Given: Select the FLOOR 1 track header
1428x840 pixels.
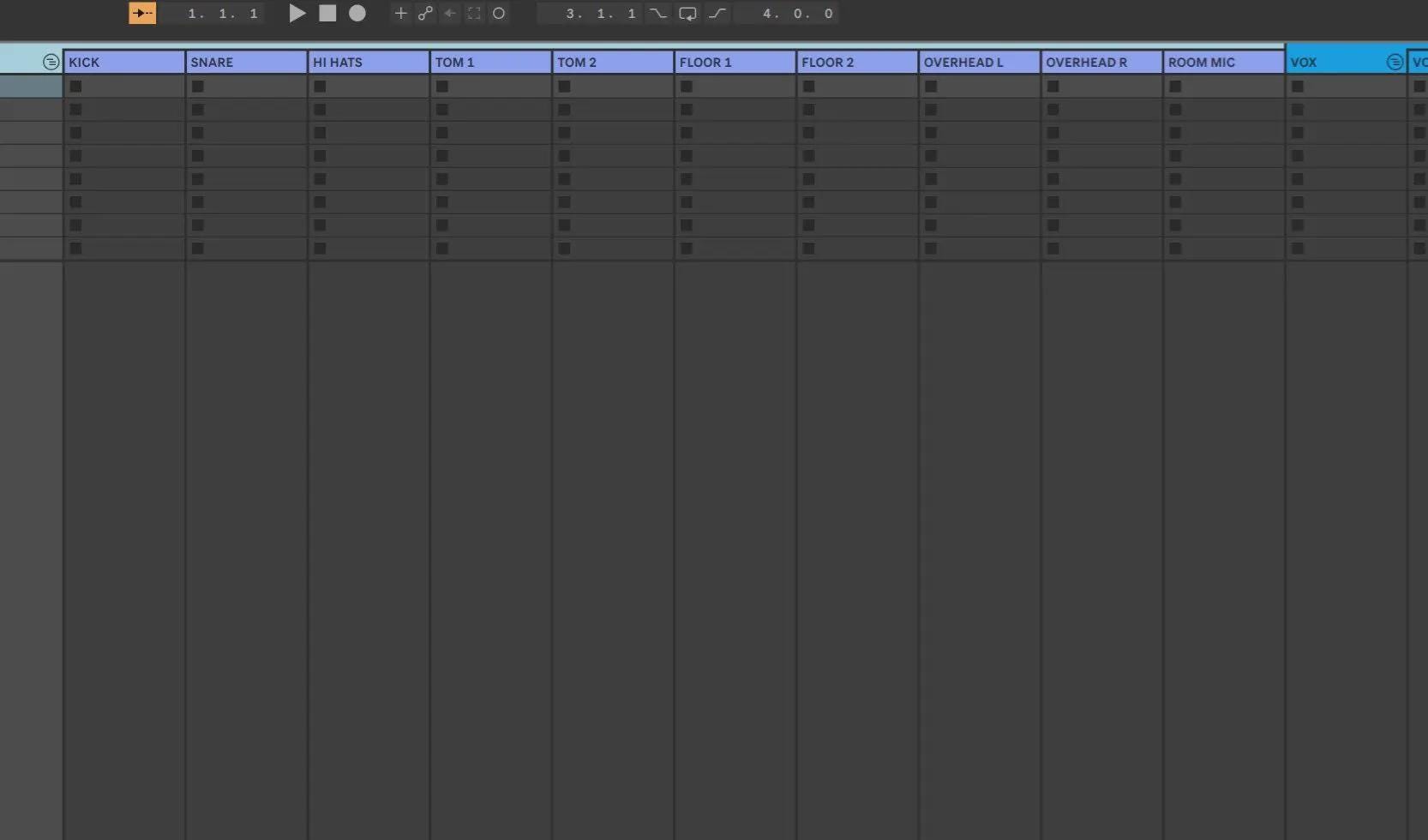Looking at the screenshot, I should pyautogui.click(x=735, y=62).
